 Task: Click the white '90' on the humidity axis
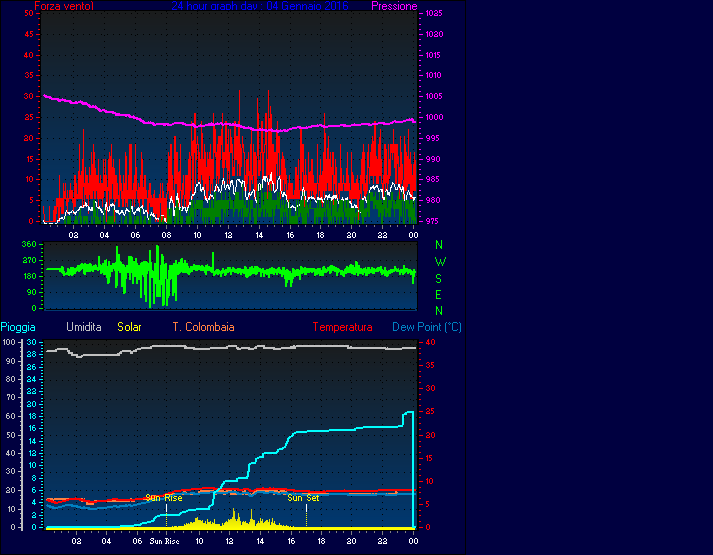point(11,361)
